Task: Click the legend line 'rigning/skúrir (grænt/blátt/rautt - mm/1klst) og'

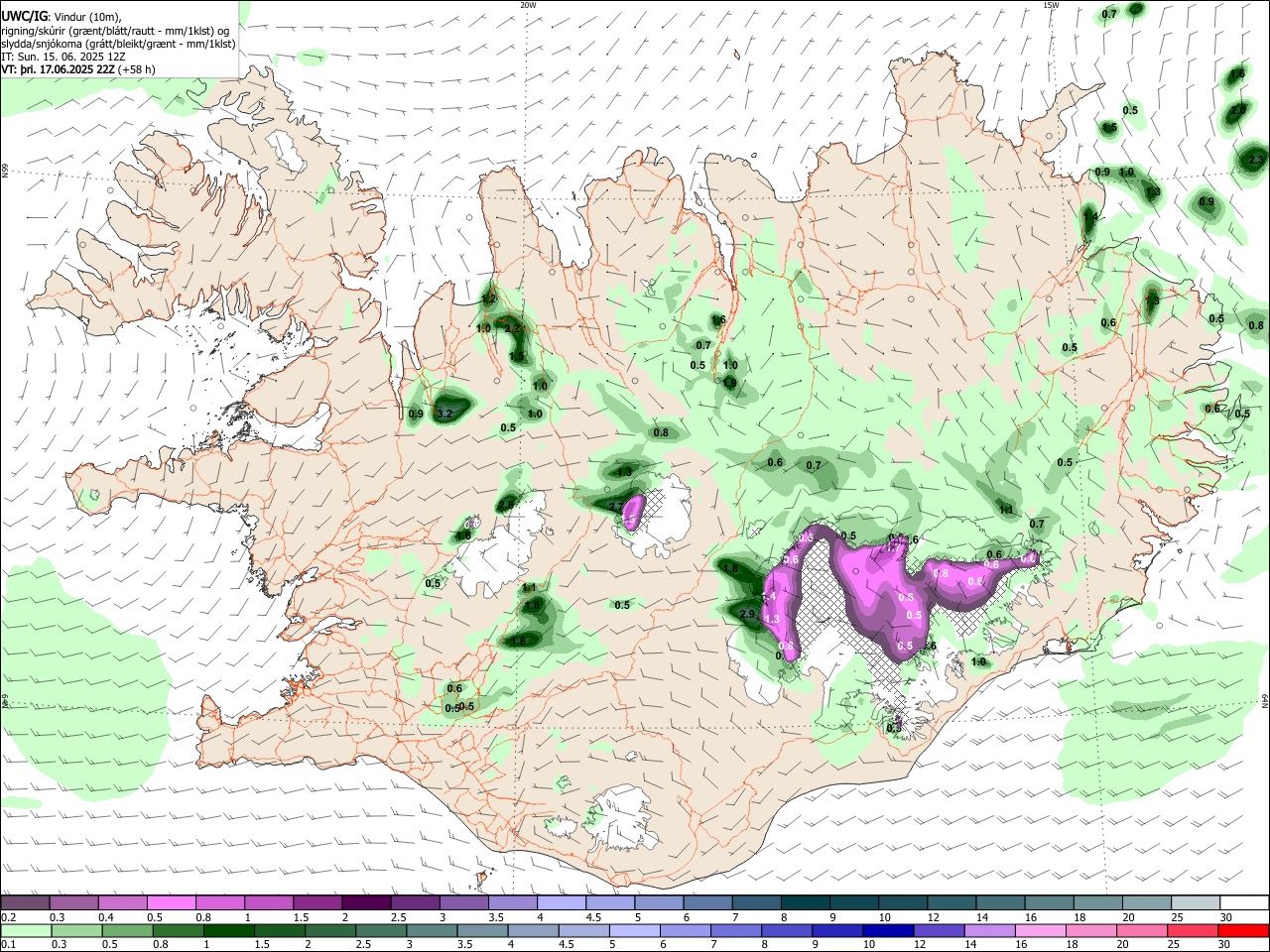Action: pyautogui.click(x=115, y=30)
